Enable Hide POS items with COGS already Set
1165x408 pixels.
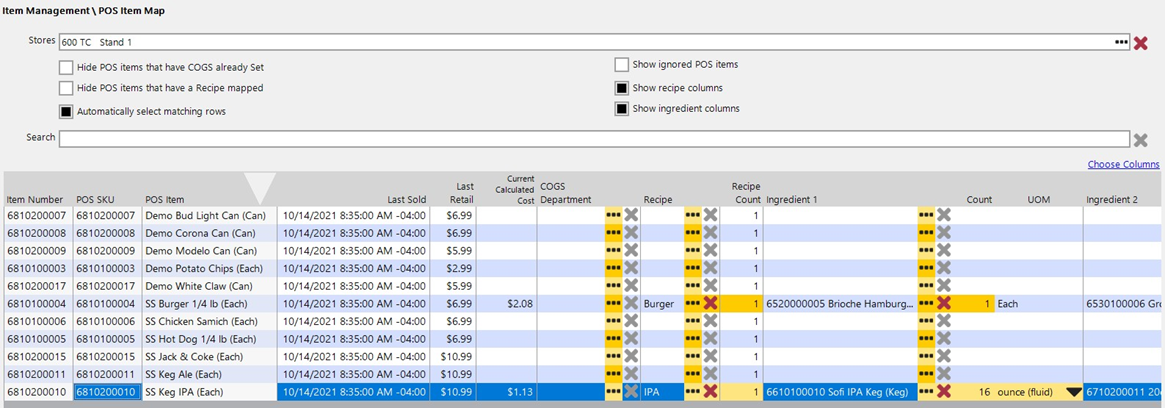click(65, 67)
